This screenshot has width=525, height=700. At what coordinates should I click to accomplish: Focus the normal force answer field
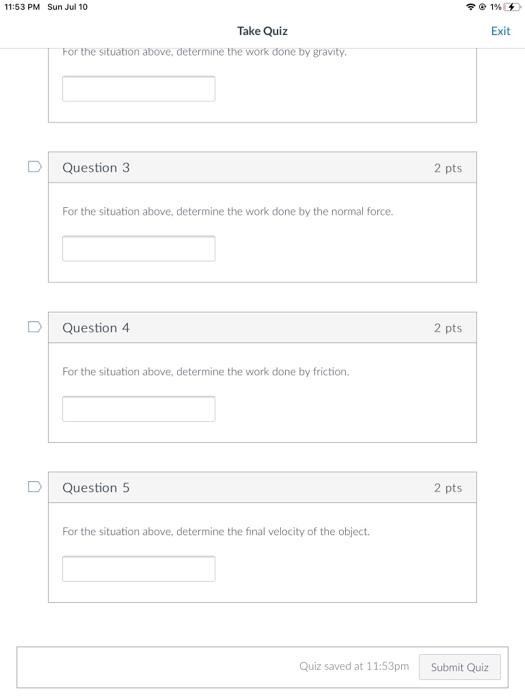click(139, 249)
